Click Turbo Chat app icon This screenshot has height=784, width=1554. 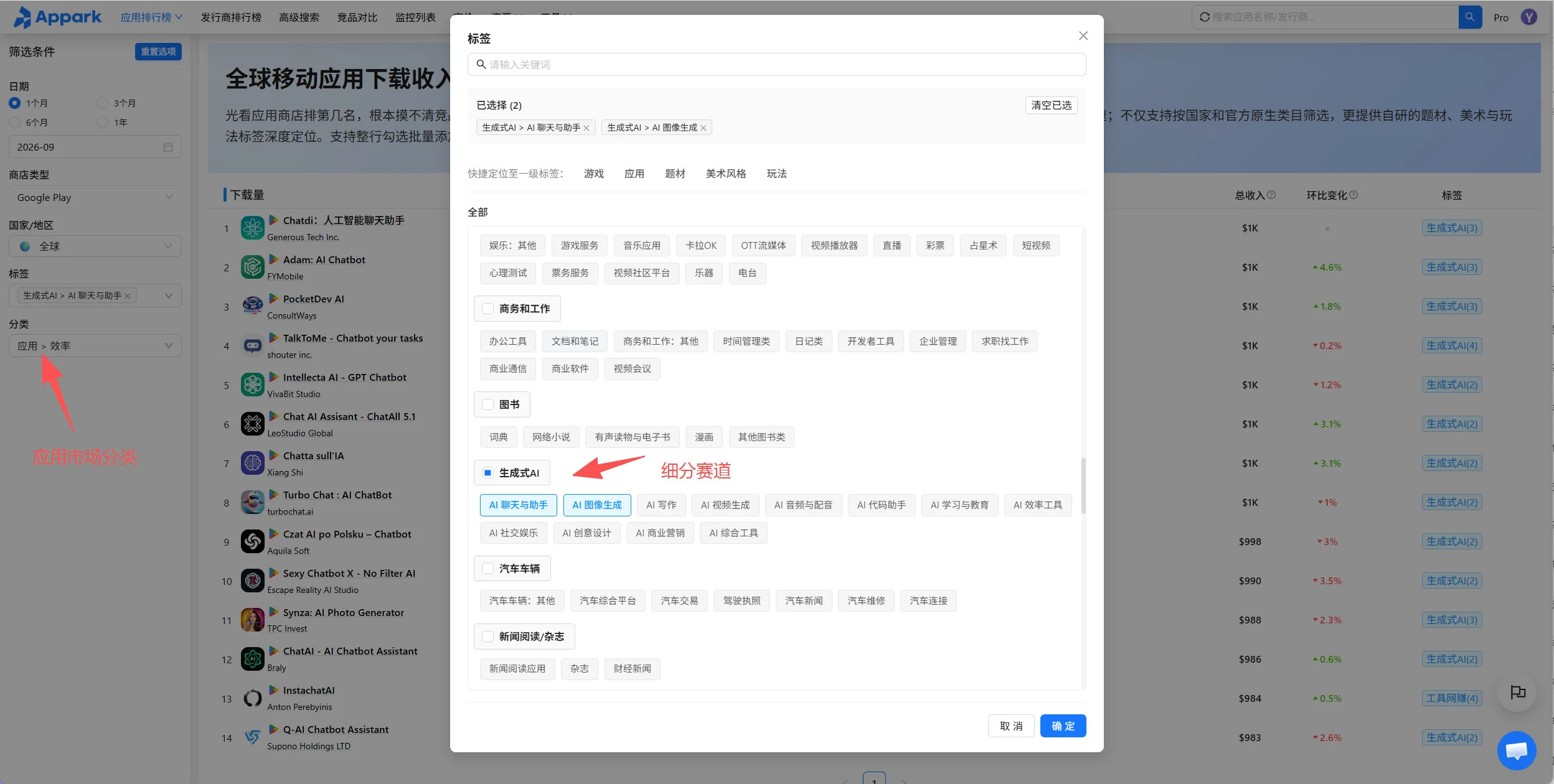(x=252, y=503)
